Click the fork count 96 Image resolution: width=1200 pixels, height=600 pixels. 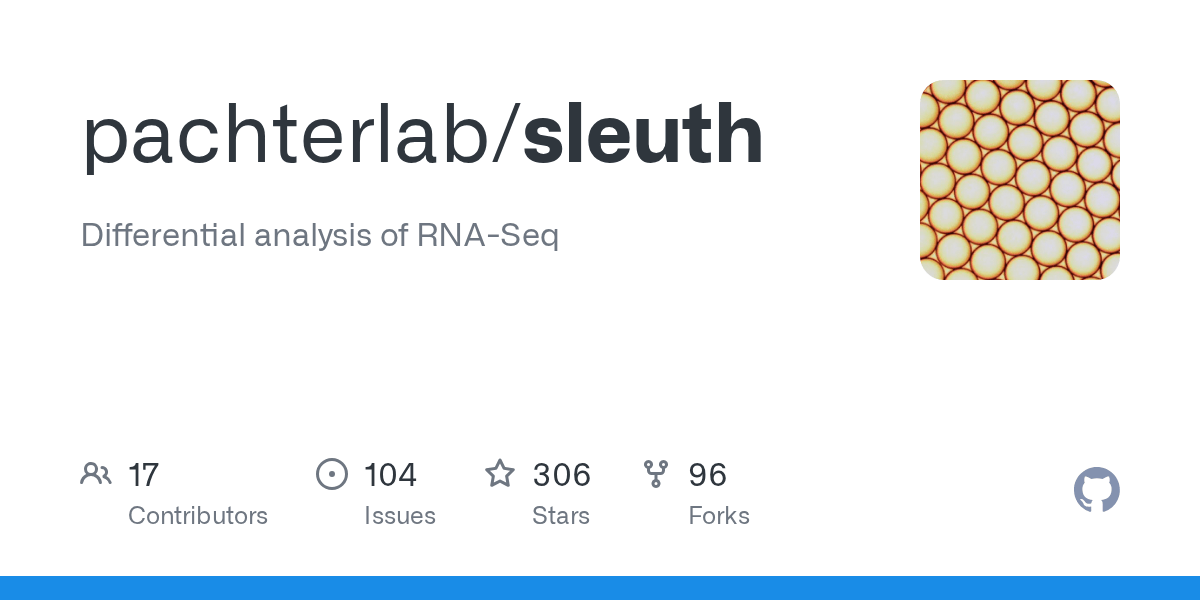(707, 474)
